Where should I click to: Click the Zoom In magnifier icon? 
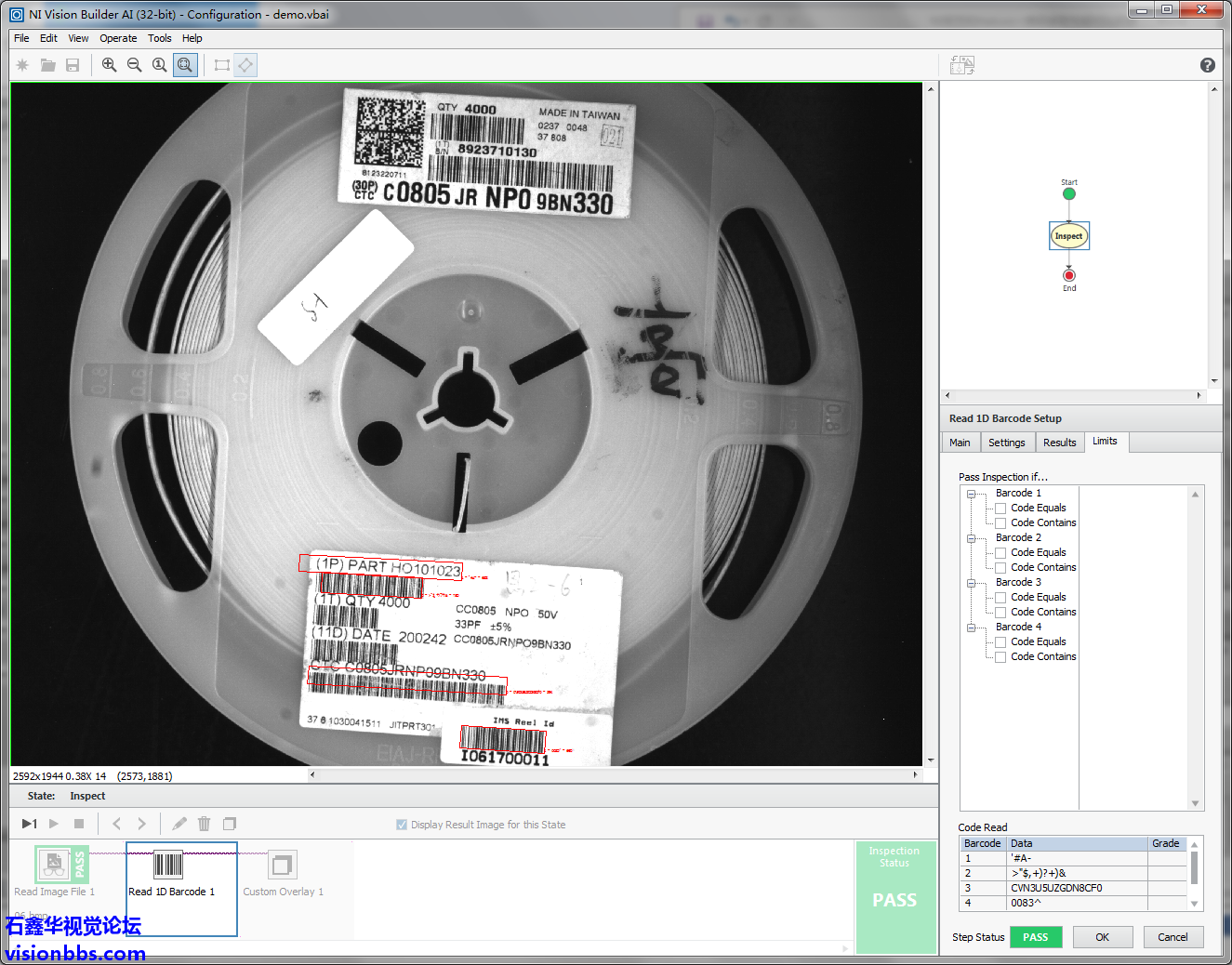109,65
